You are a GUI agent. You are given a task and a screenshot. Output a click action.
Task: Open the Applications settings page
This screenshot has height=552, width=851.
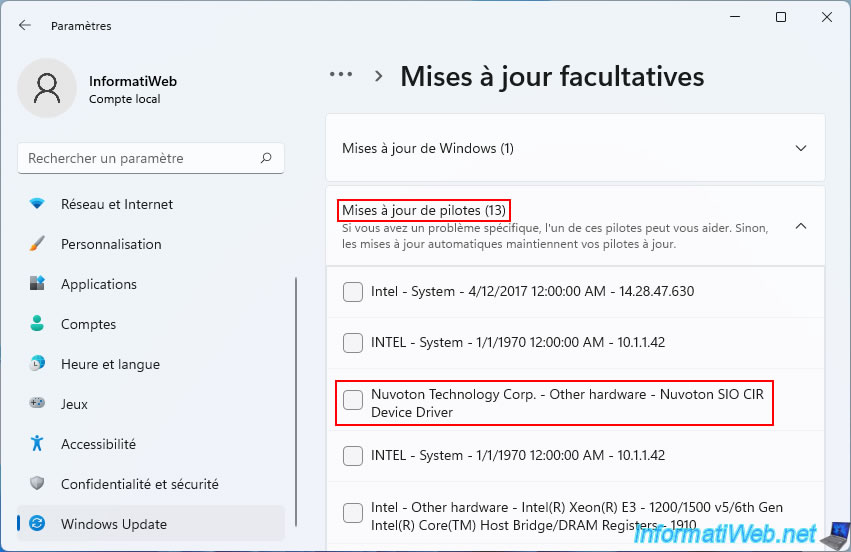tap(98, 284)
